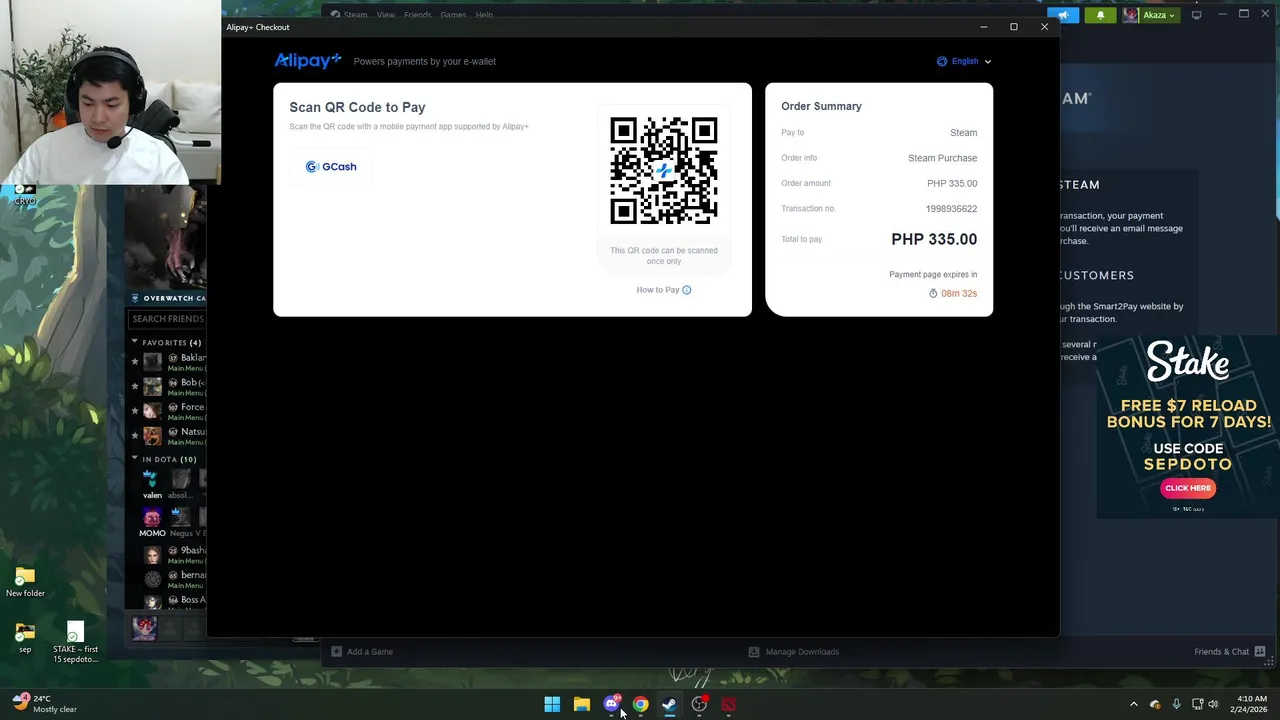Select the PHP 335.00 total to pay
The width and height of the screenshot is (1280, 720).
pyautogui.click(x=934, y=239)
